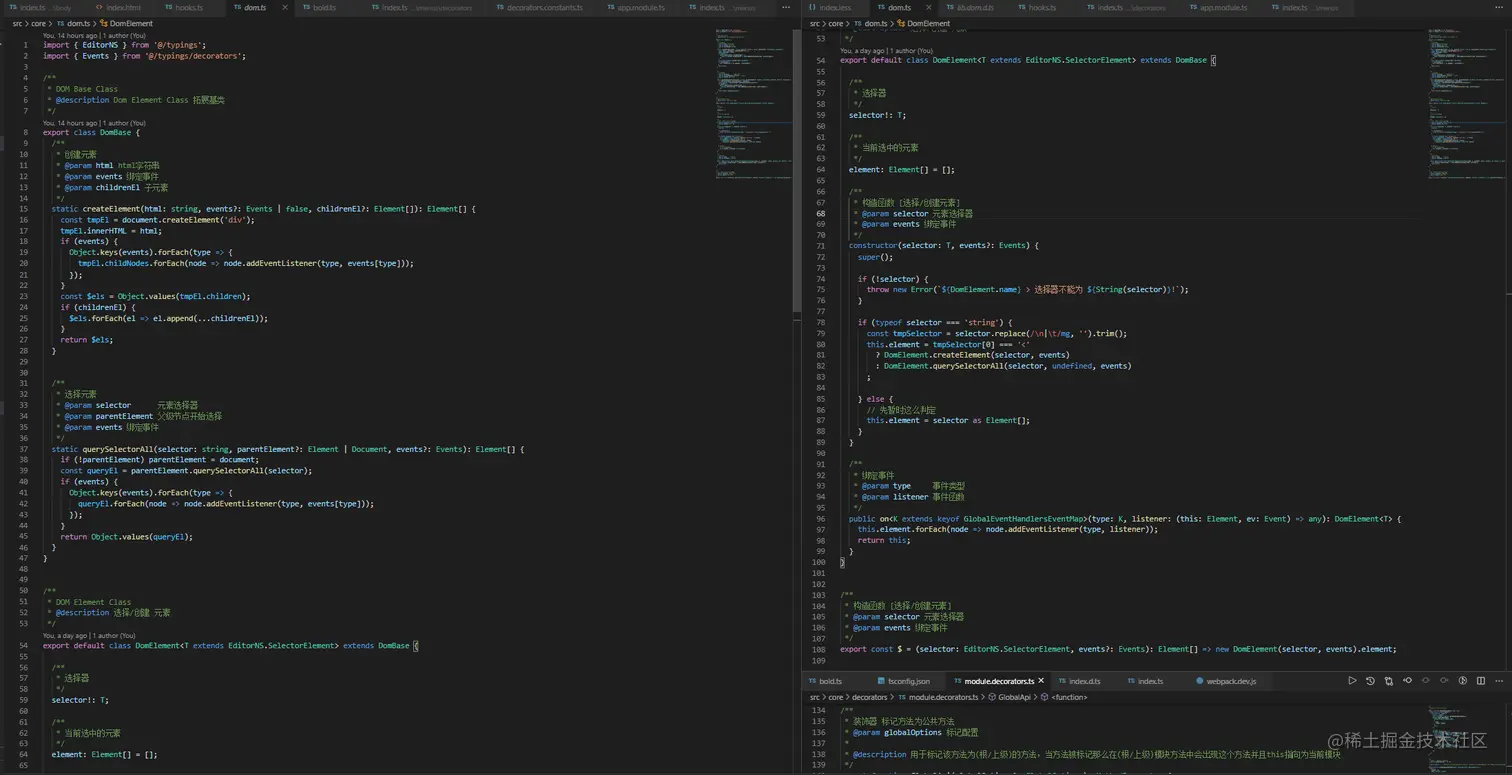Screen dimensions: 1512x775
Task: Click 'You, a day ago' CodeLens in left editor
Action: (x=89, y=635)
